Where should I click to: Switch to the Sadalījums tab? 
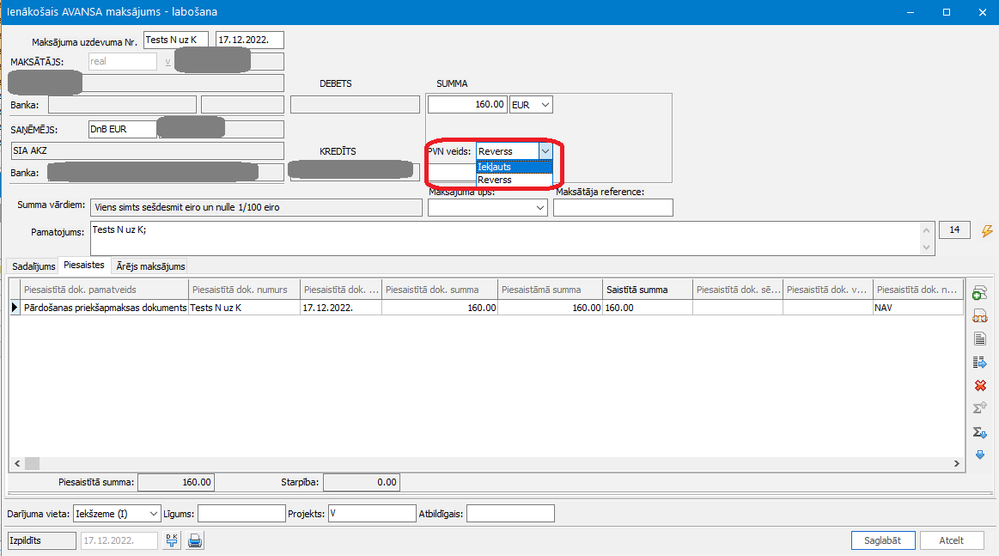pos(33,266)
